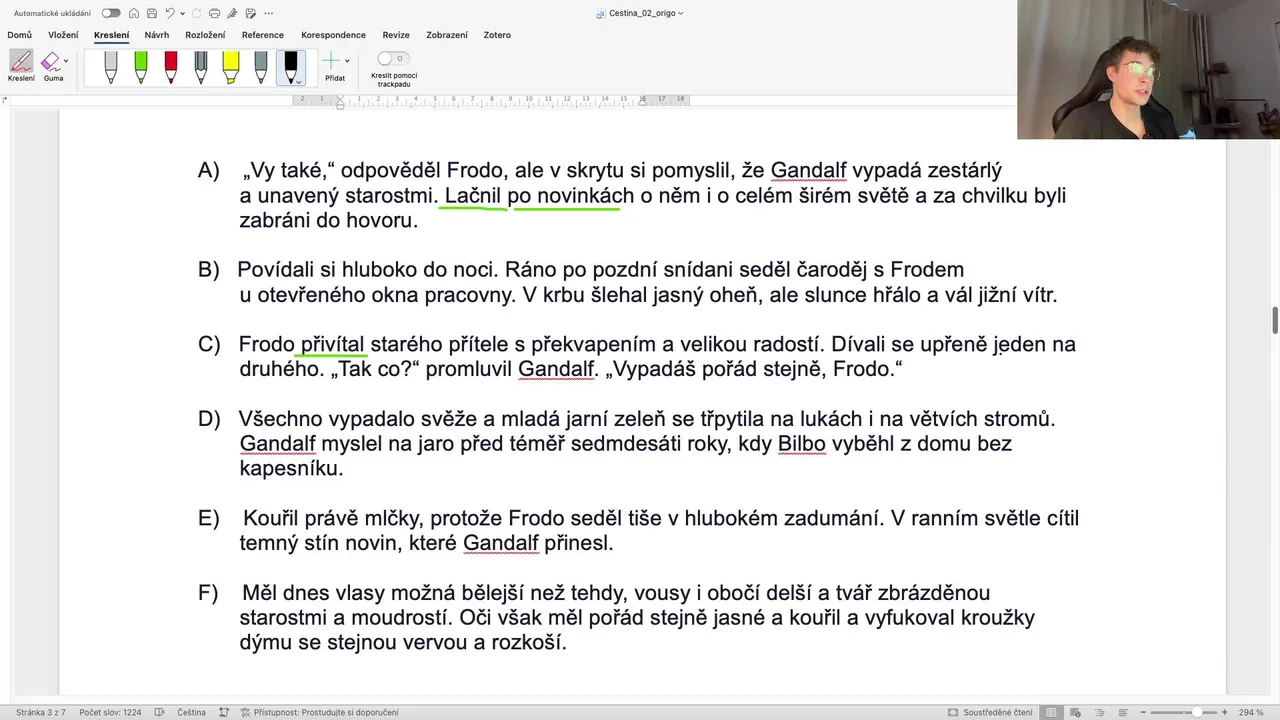This screenshot has width=1280, height=720.
Task: Click the Redo icon
Action: [x=196, y=13]
